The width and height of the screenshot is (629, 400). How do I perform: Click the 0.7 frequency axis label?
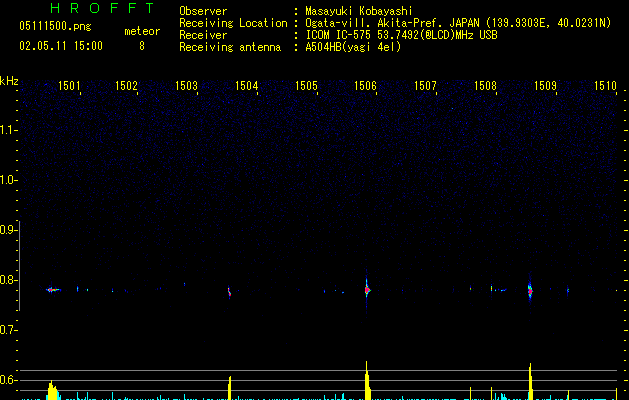click(8, 330)
